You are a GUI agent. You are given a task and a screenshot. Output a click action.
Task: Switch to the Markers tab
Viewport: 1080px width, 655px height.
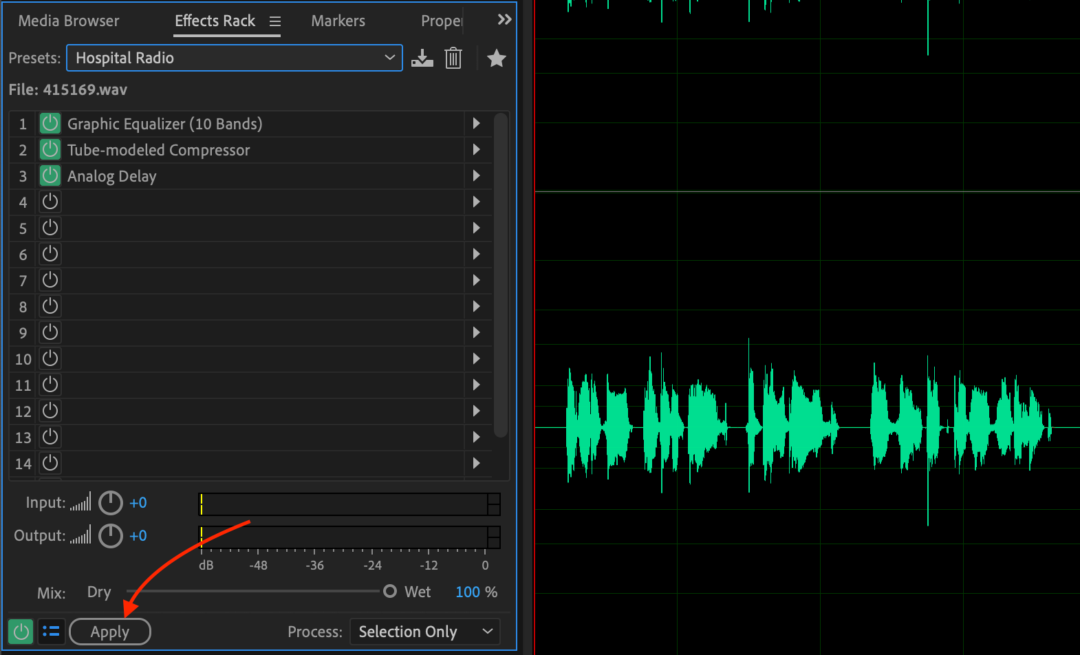[338, 20]
